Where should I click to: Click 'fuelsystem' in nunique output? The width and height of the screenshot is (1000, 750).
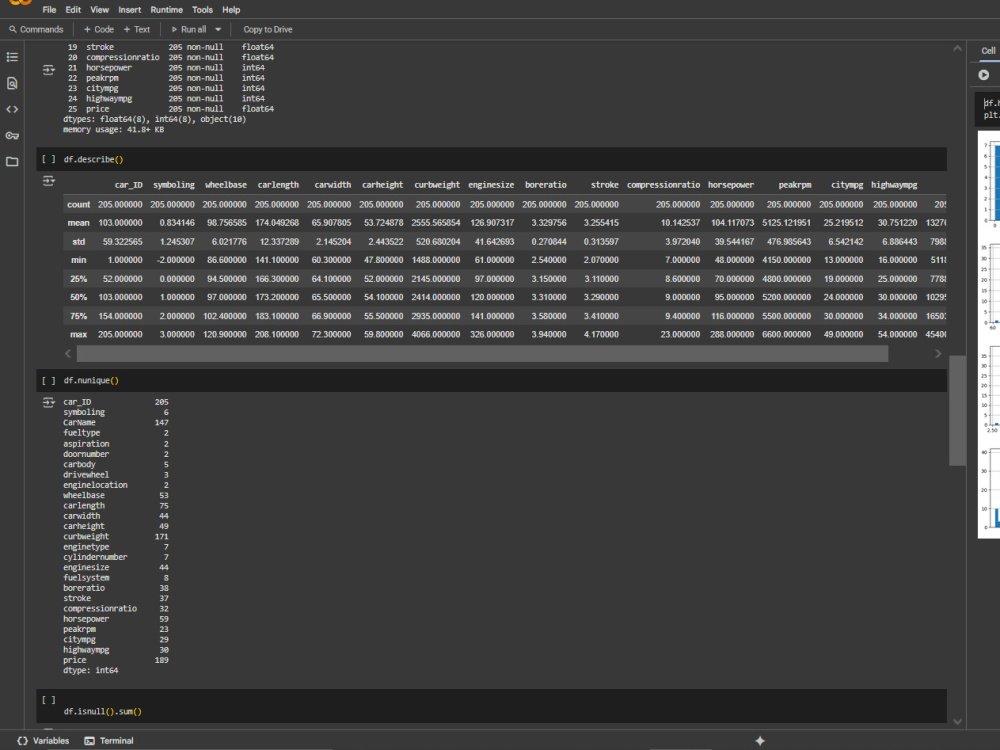86,578
